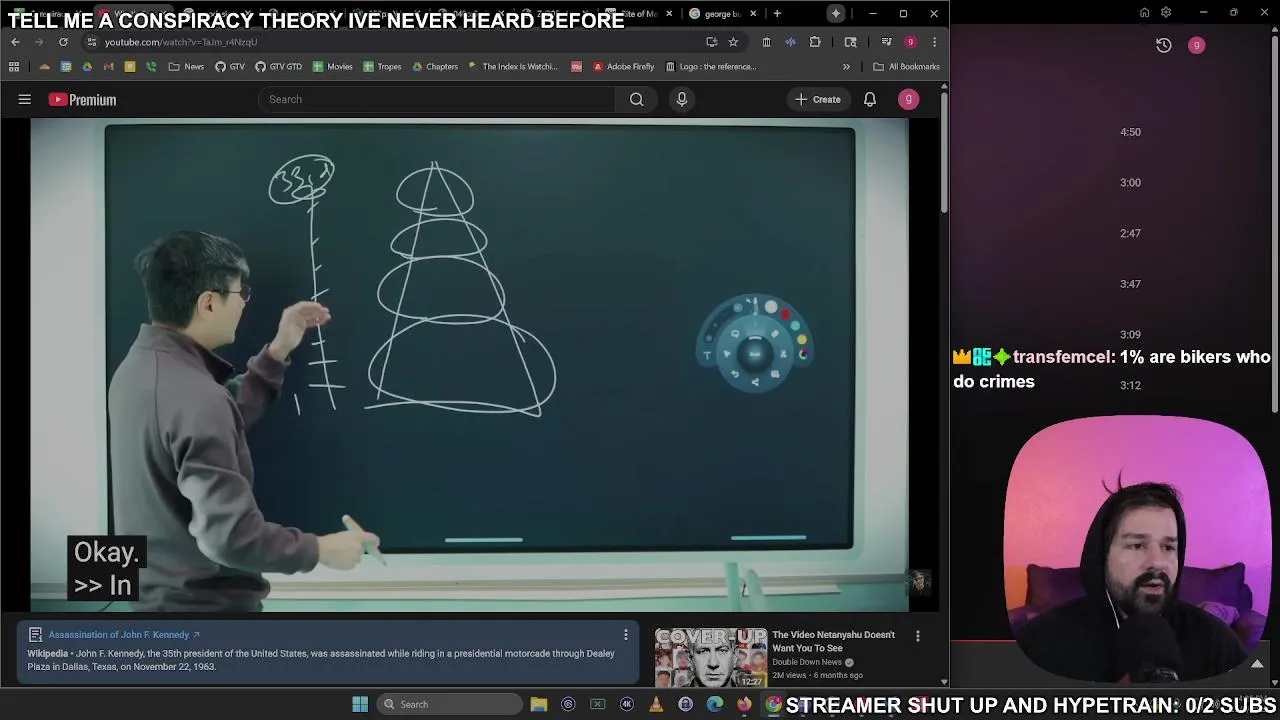Open the Create button menu
The height and width of the screenshot is (720, 1280).
click(x=817, y=99)
